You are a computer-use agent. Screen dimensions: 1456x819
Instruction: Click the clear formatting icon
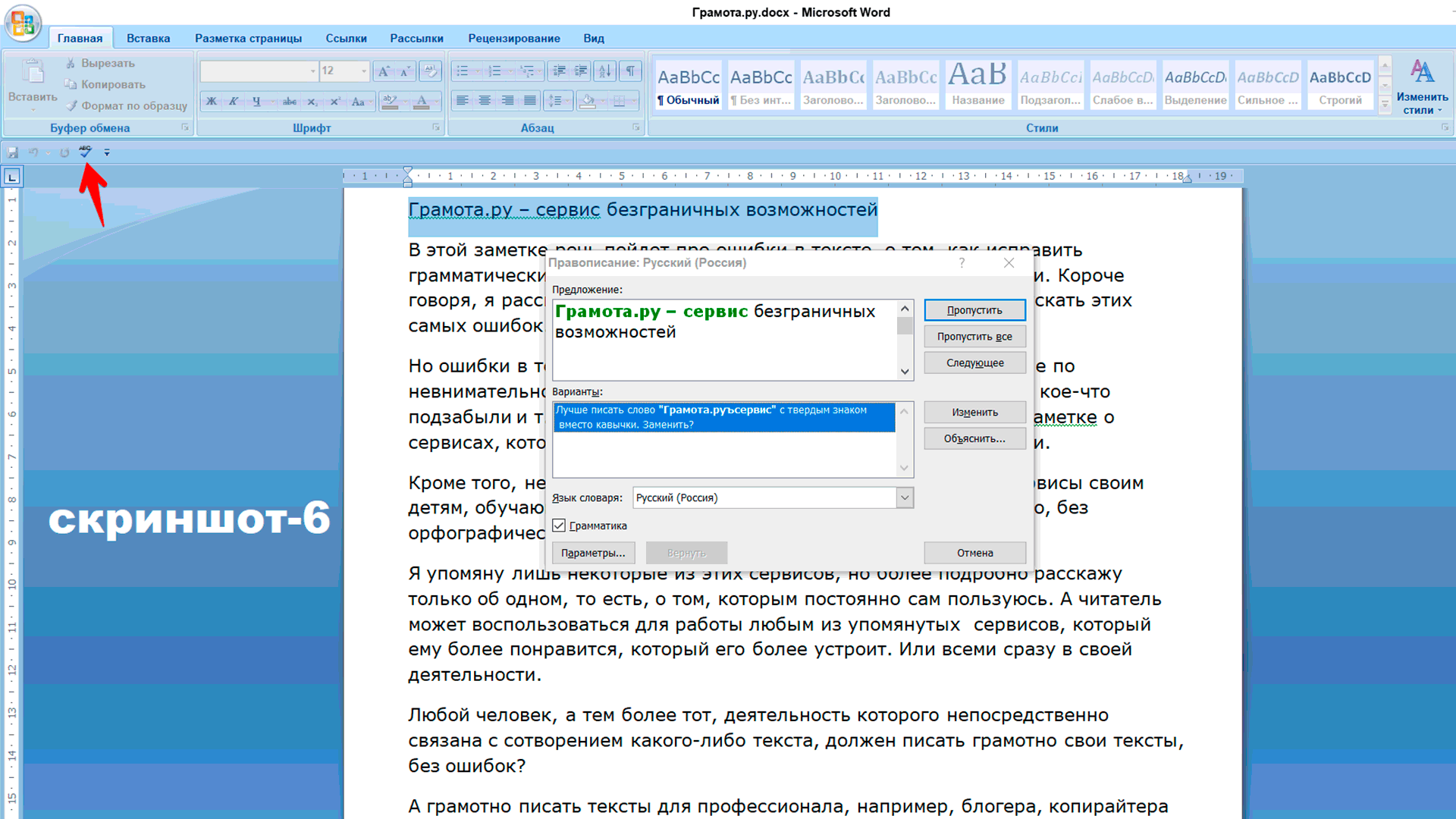coord(430,71)
